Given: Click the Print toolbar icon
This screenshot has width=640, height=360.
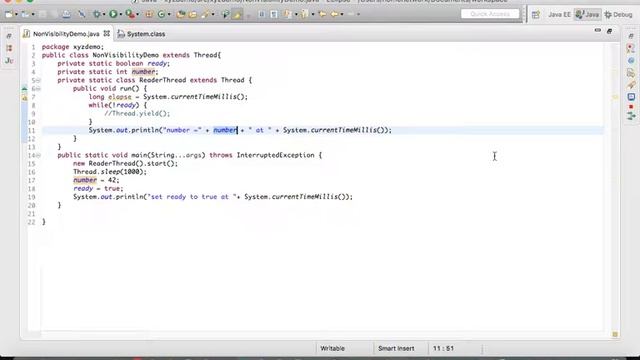Looking at the screenshot, I should (x=66, y=14).
